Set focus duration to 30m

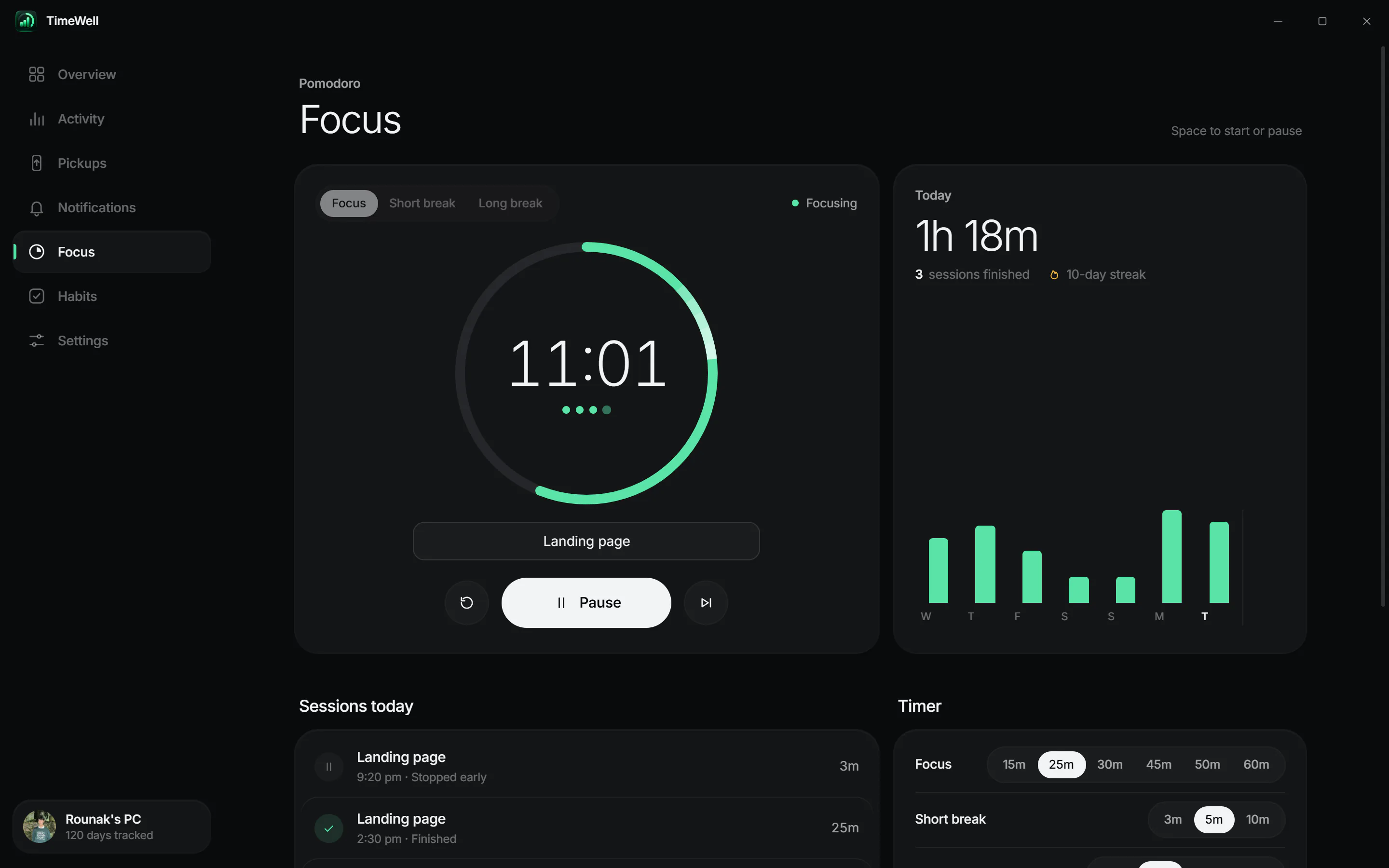[x=1109, y=765]
